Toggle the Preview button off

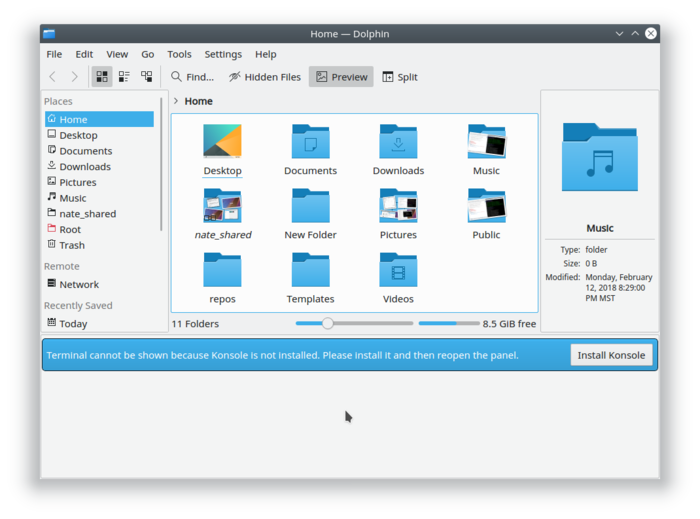[341, 77]
